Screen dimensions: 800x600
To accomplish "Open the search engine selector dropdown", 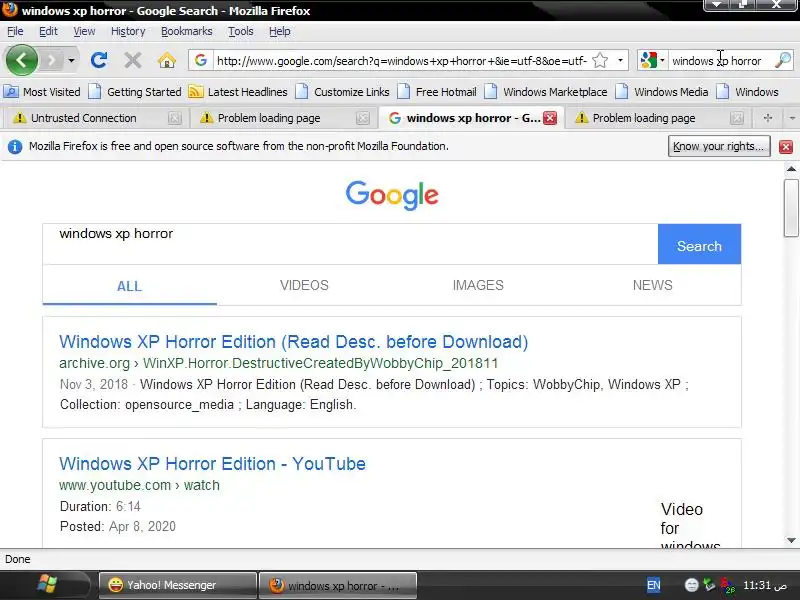I will [x=653, y=60].
